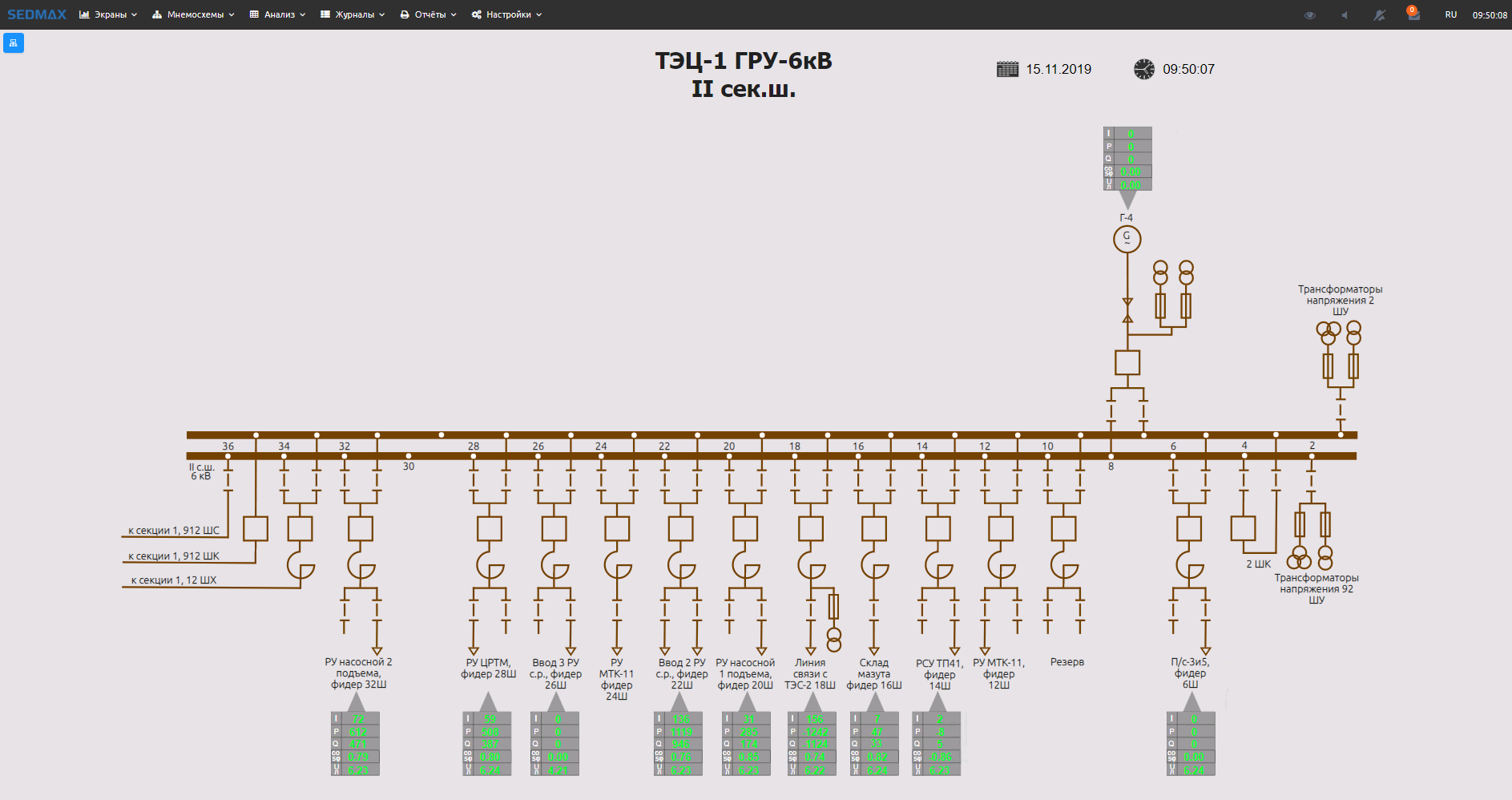Open the Журналы menu

pos(353,14)
